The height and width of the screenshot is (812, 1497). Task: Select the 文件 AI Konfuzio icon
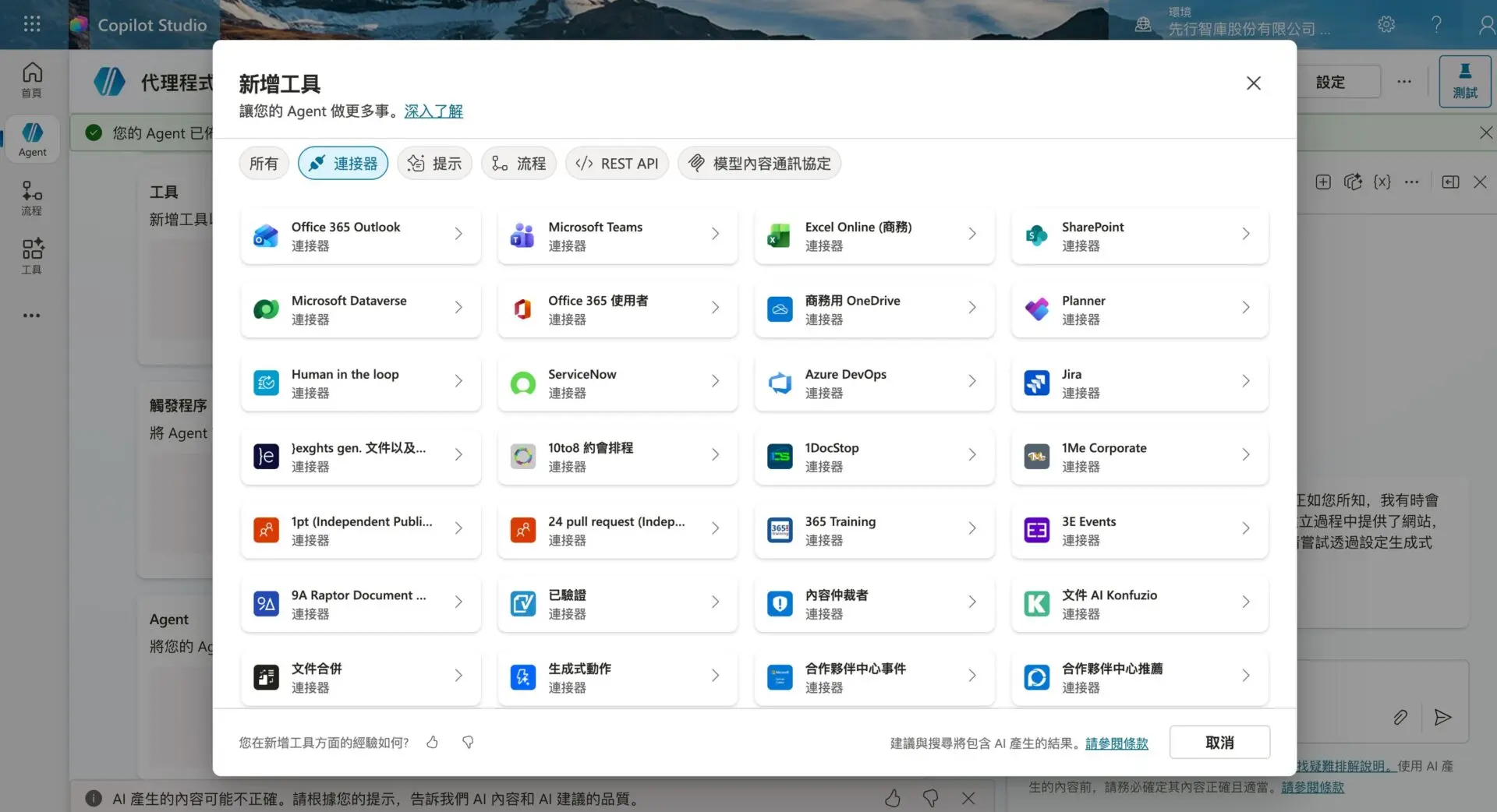point(1036,603)
